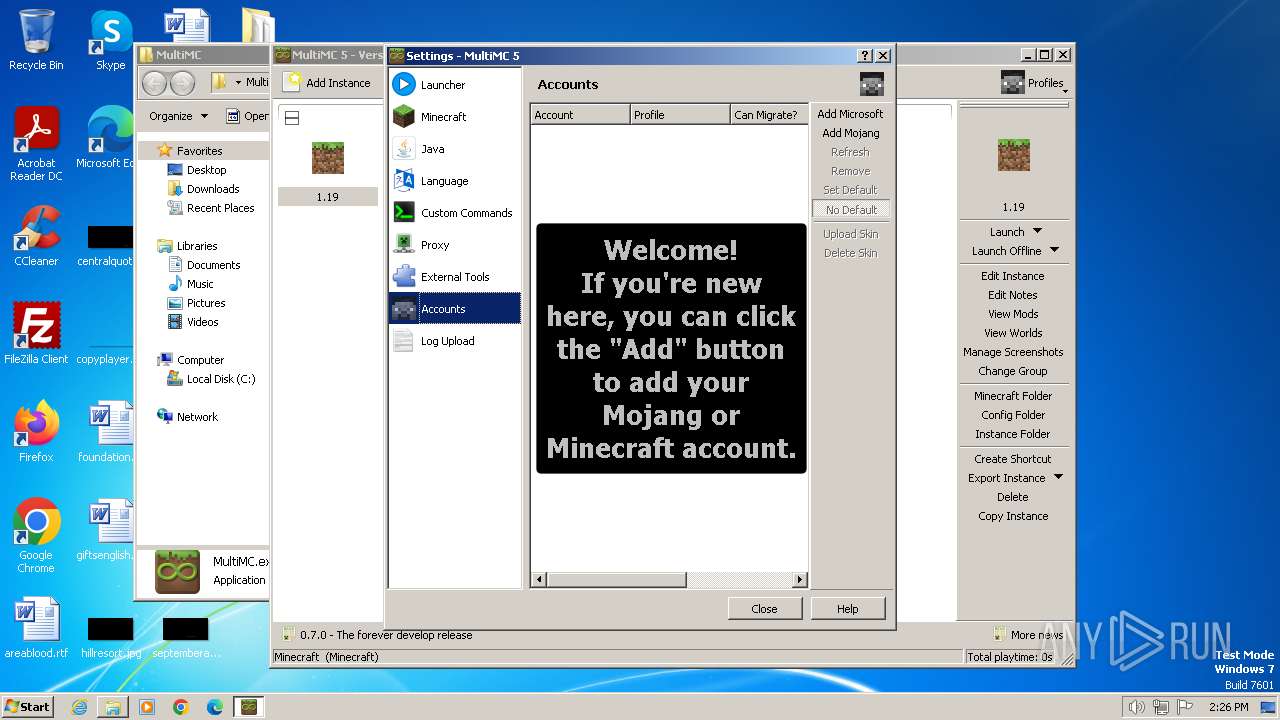Click Explorer back navigation button
This screenshot has height=720, width=1280.
155,83
